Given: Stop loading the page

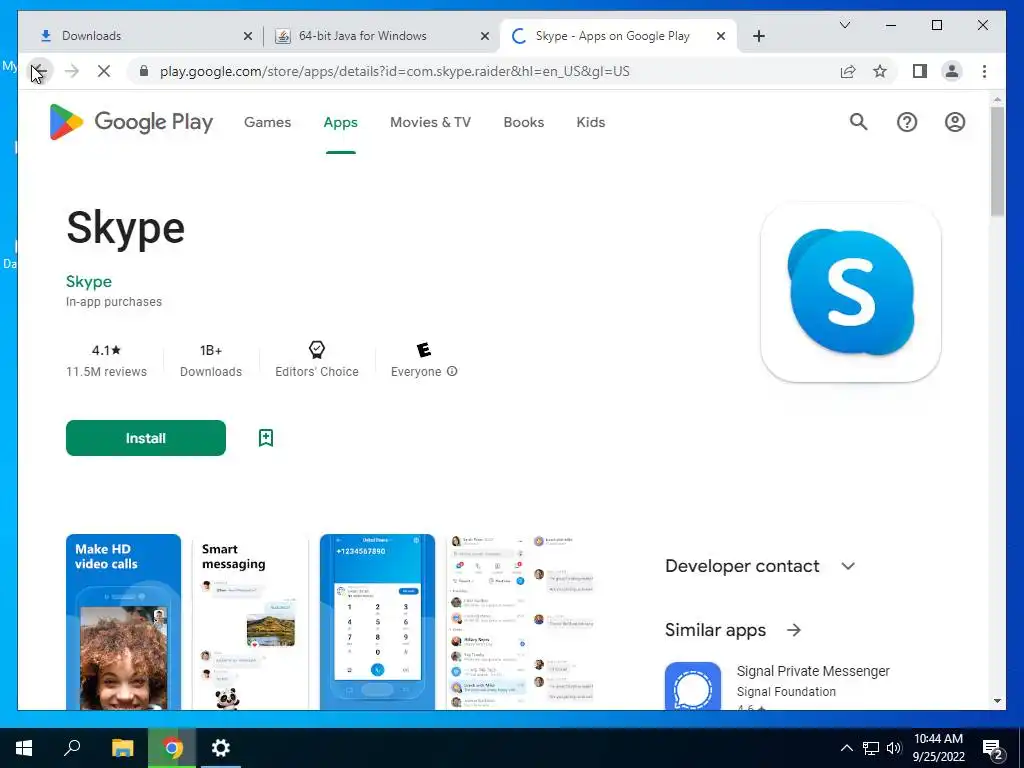Looking at the screenshot, I should [104, 71].
